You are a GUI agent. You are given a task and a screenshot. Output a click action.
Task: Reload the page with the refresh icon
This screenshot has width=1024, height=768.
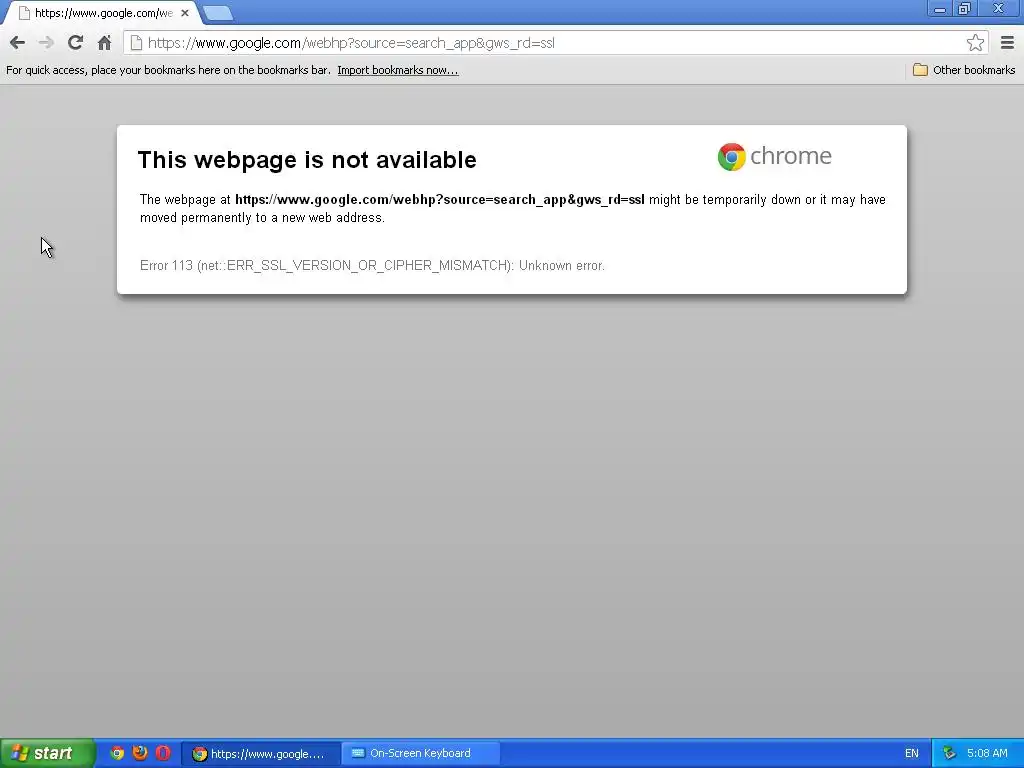(75, 43)
